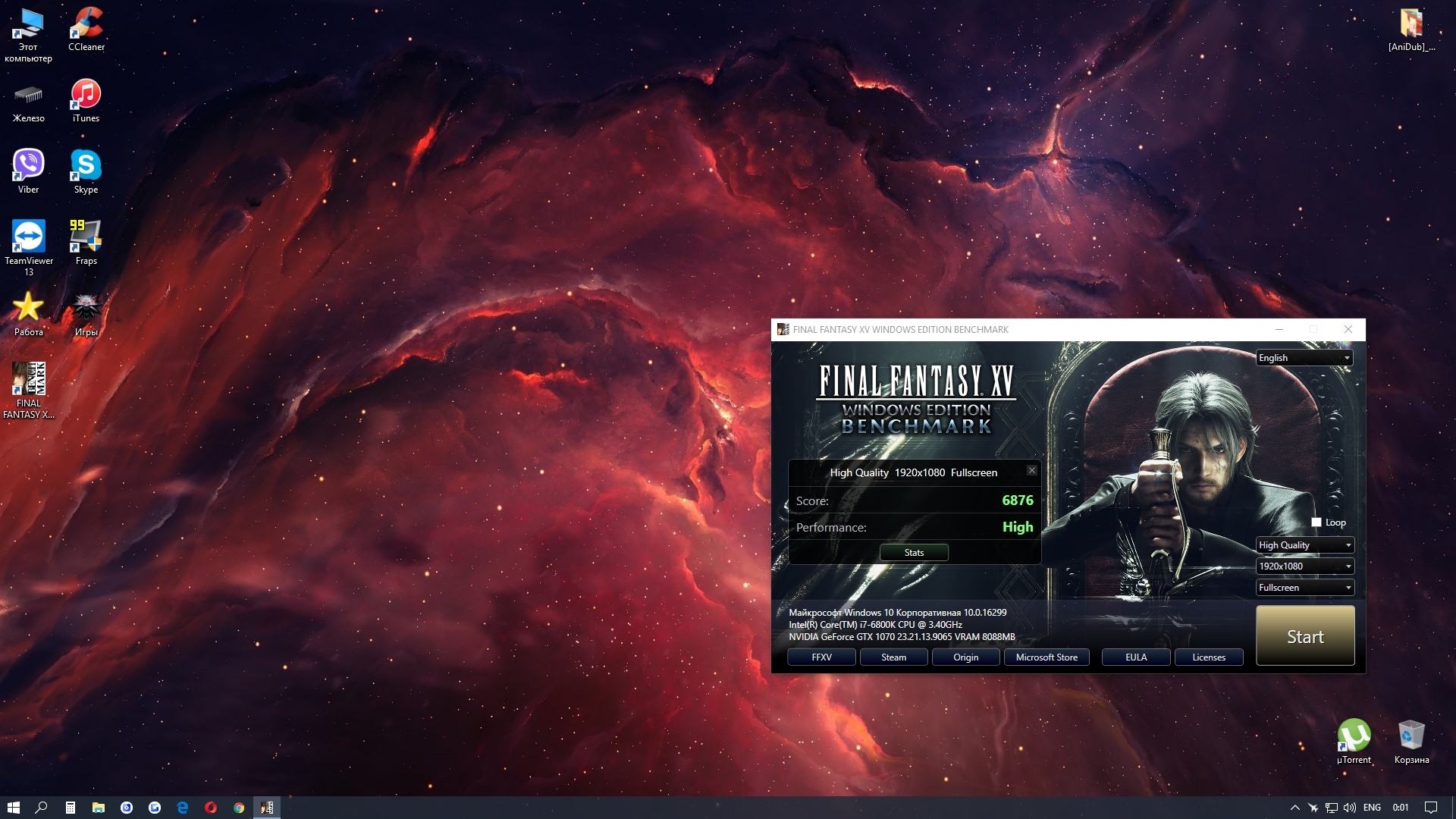Viewport: 1456px width, 819px height.
Task: Open Opera browser from the taskbar
Action: 211,808
